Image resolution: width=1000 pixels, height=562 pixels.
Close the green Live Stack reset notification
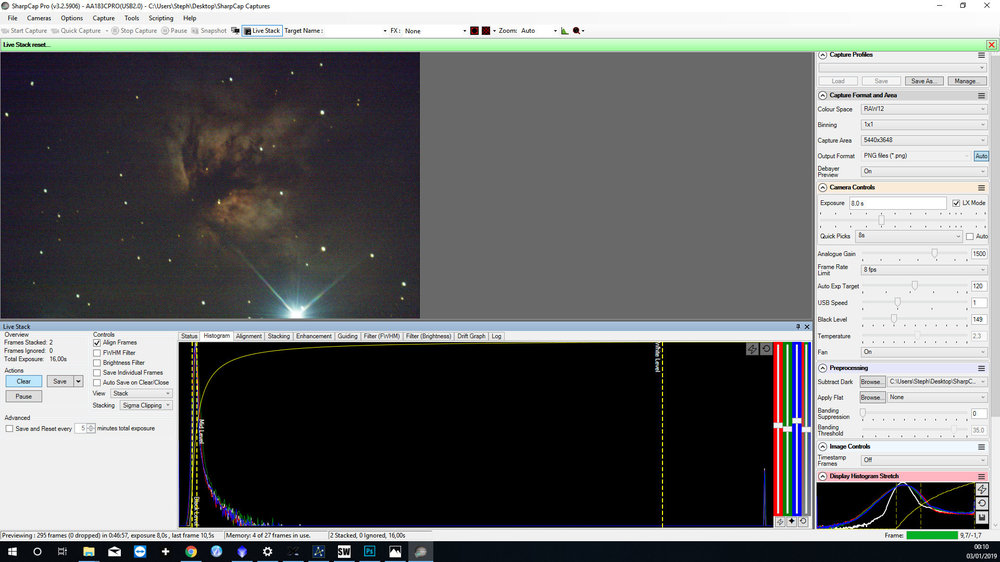991,45
